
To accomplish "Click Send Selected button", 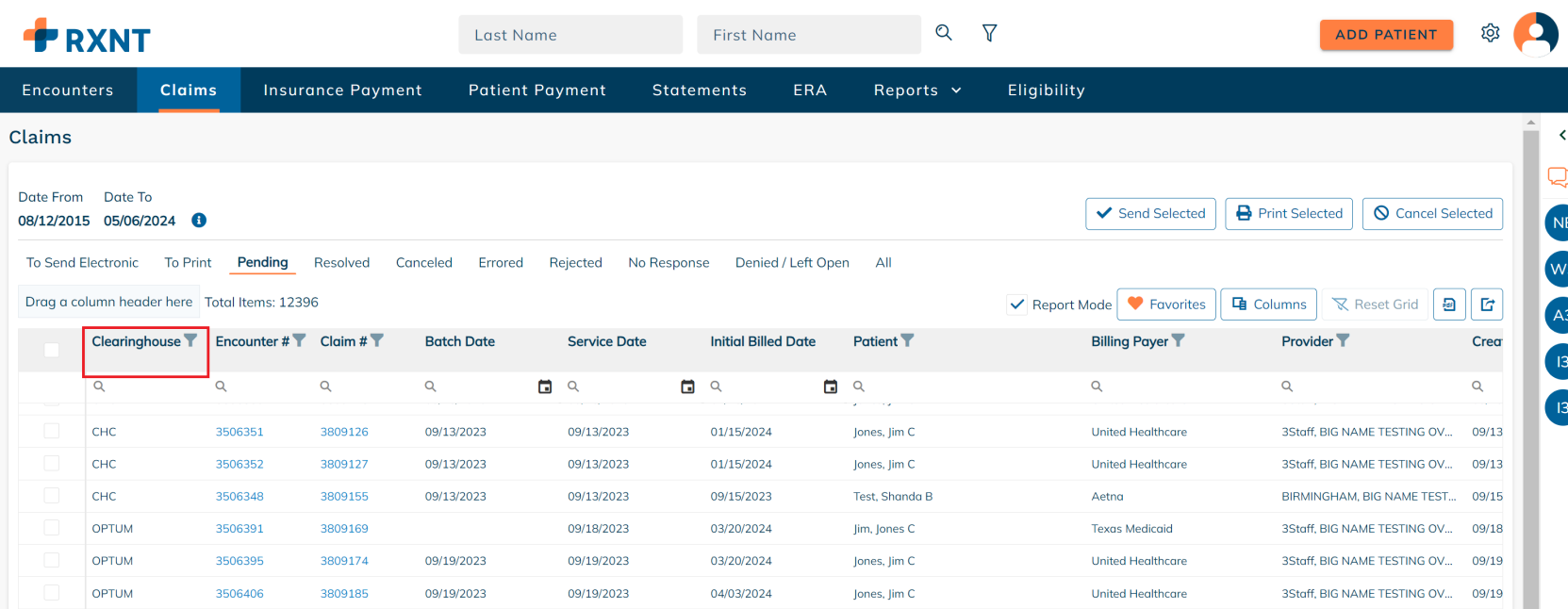I will pos(1151,214).
